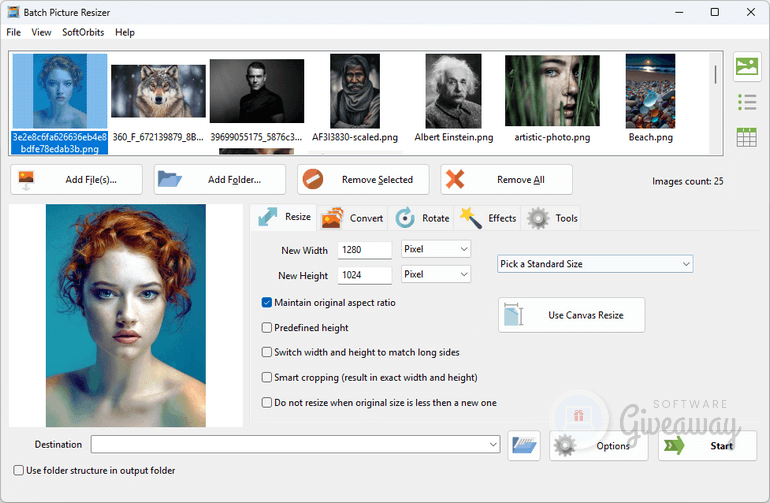
Task: Switch to thumbnail view icon in sidebar
Action: (746, 67)
